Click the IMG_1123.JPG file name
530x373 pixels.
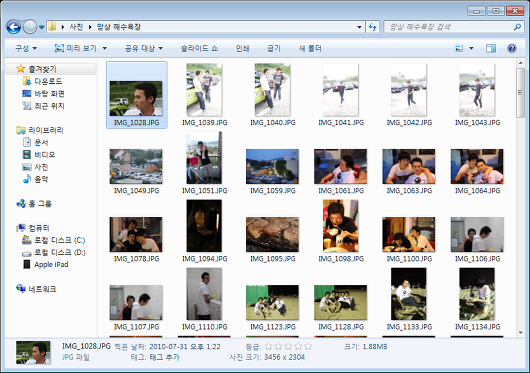[x=273, y=327]
